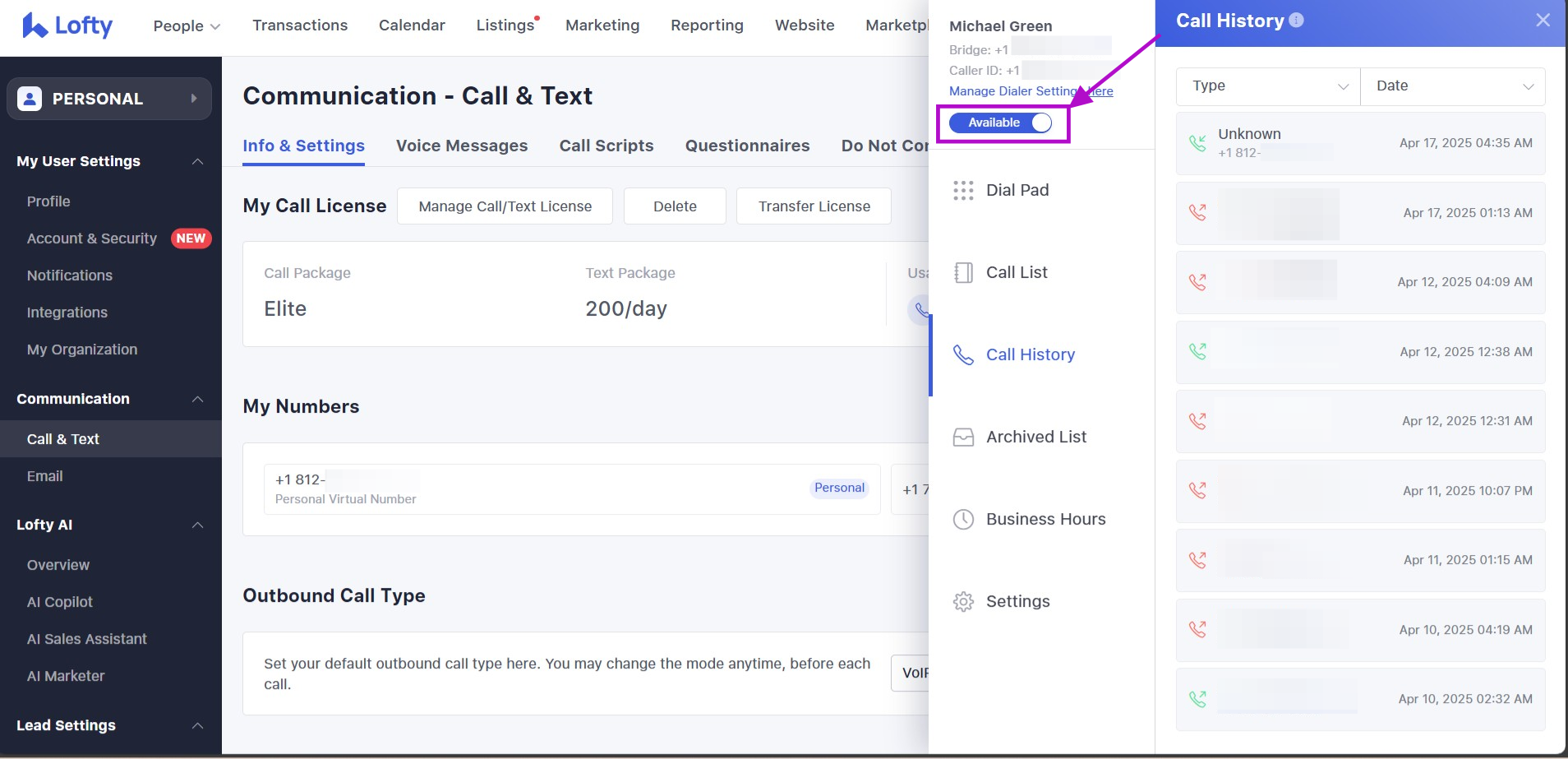Open the Dial Pad grid icon
Image resolution: width=1568 pixels, height=759 pixels.
point(963,191)
